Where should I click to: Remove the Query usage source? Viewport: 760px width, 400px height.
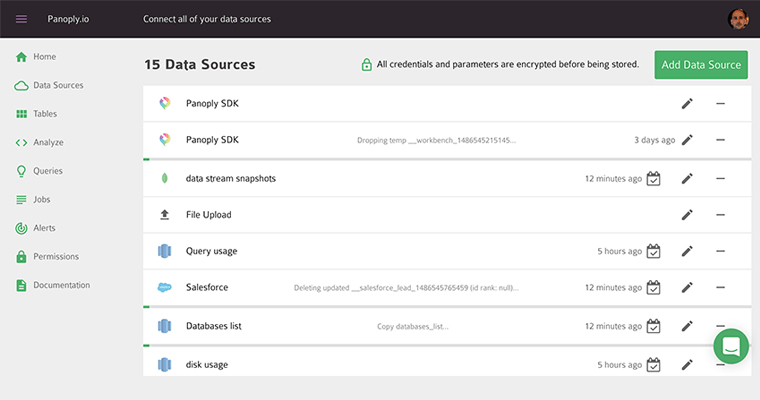coord(720,251)
